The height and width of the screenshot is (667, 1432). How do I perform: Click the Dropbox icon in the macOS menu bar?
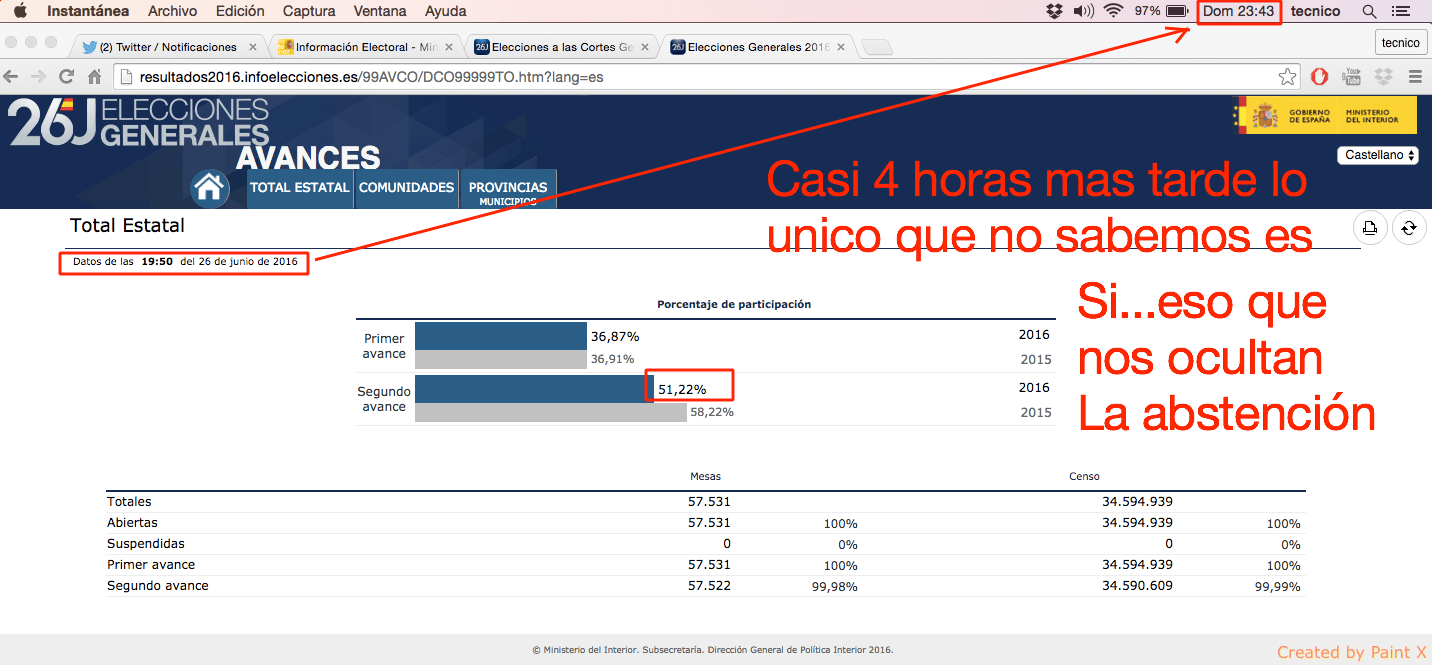point(1054,11)
